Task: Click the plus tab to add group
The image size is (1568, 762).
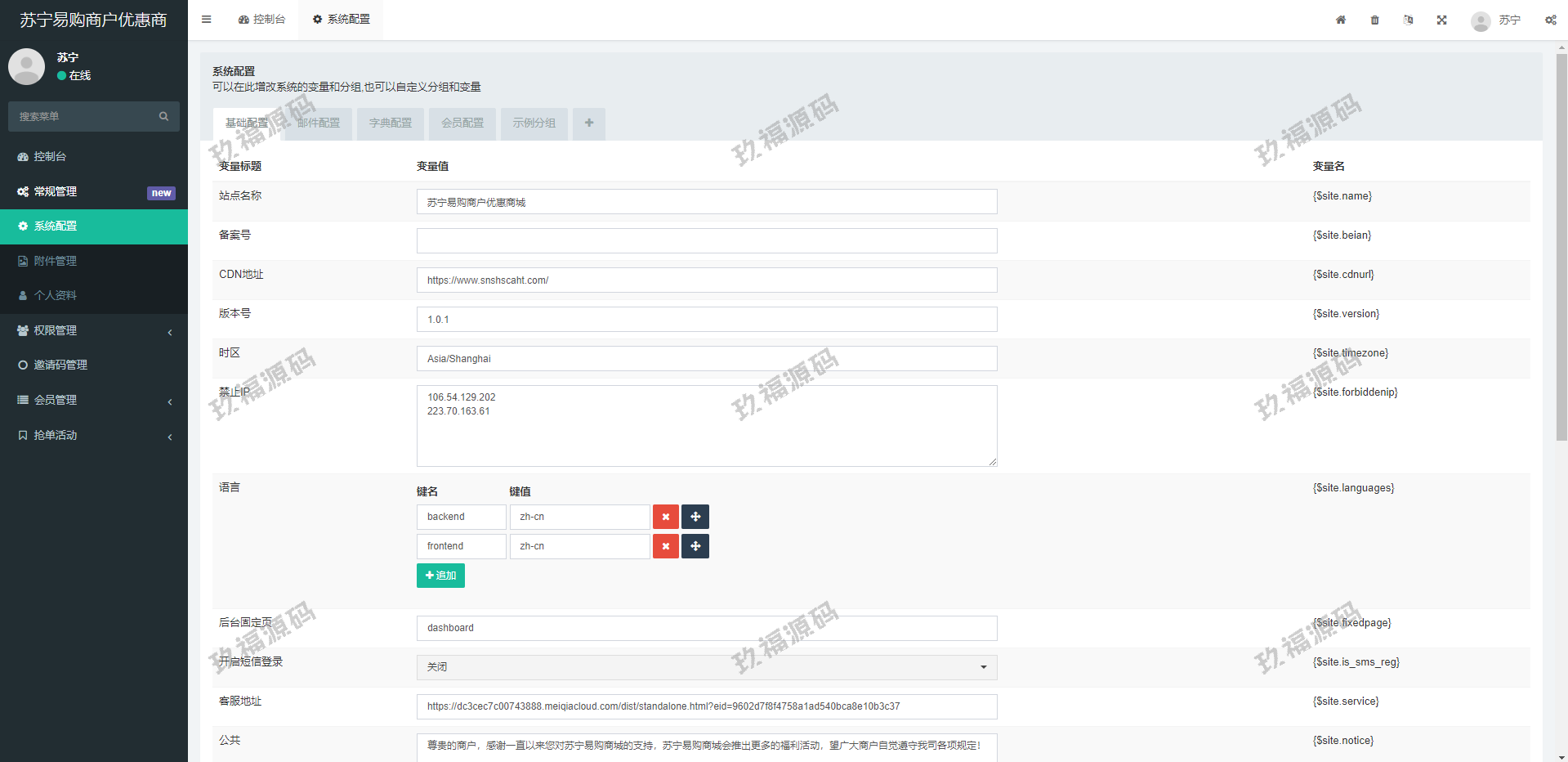Action: (589, 123)
